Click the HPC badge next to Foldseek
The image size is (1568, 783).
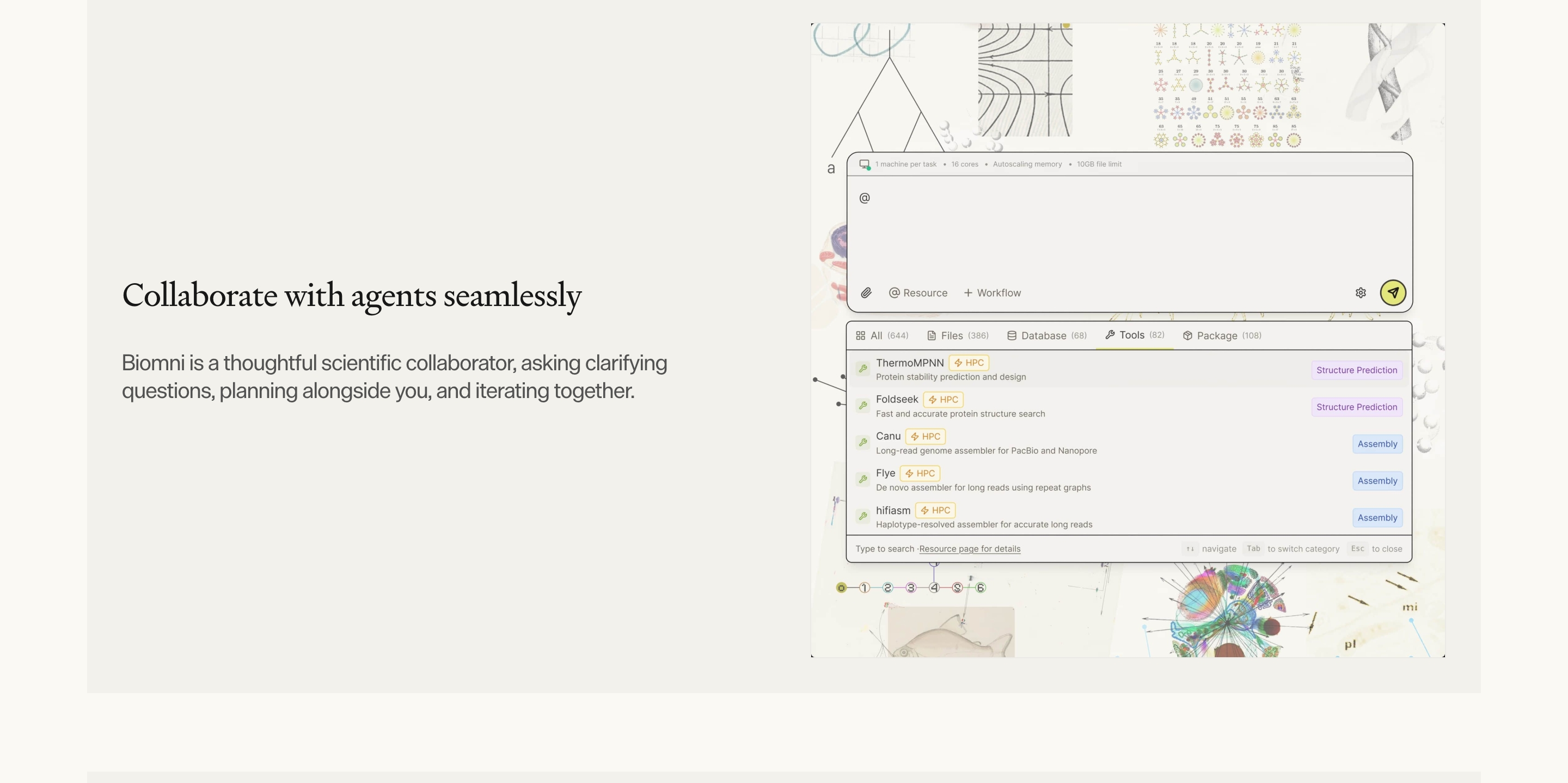(943, 400)
